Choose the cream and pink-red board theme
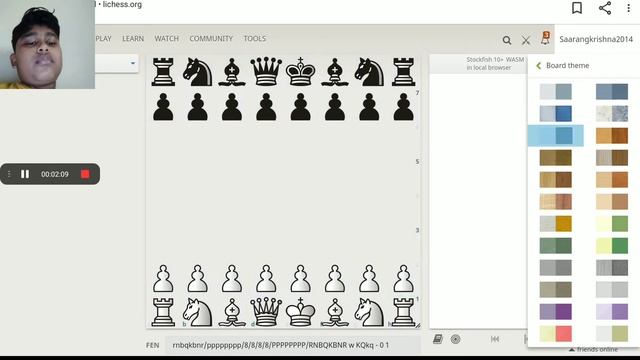Viewport: 640px width, 360px height. point(556,334)
